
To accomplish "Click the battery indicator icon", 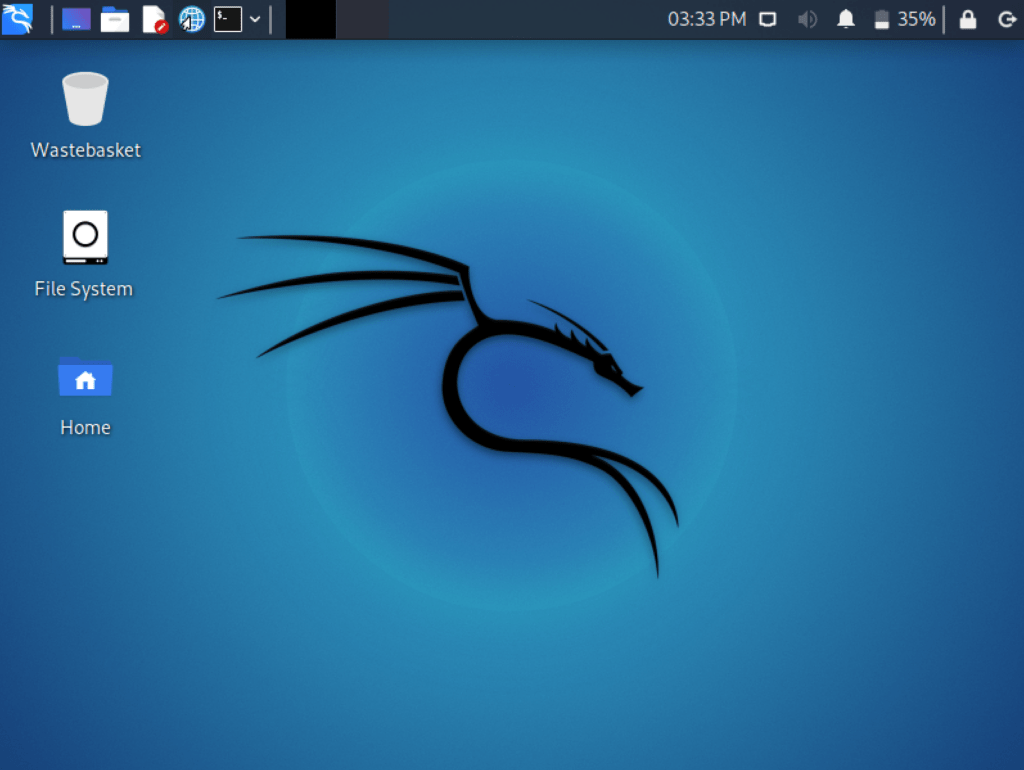I will click(882, 20).
